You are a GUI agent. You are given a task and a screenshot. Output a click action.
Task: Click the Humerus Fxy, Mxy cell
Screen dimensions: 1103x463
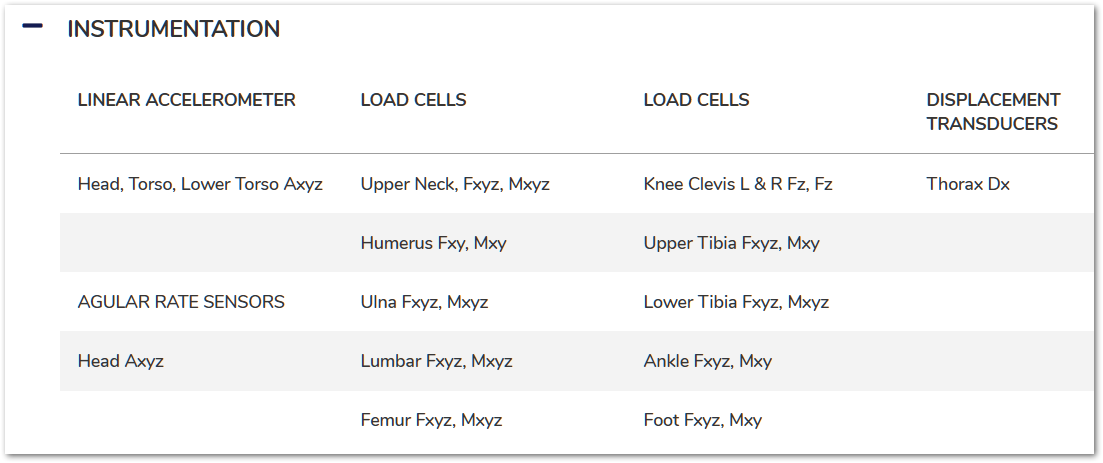[x=433, y=243]
